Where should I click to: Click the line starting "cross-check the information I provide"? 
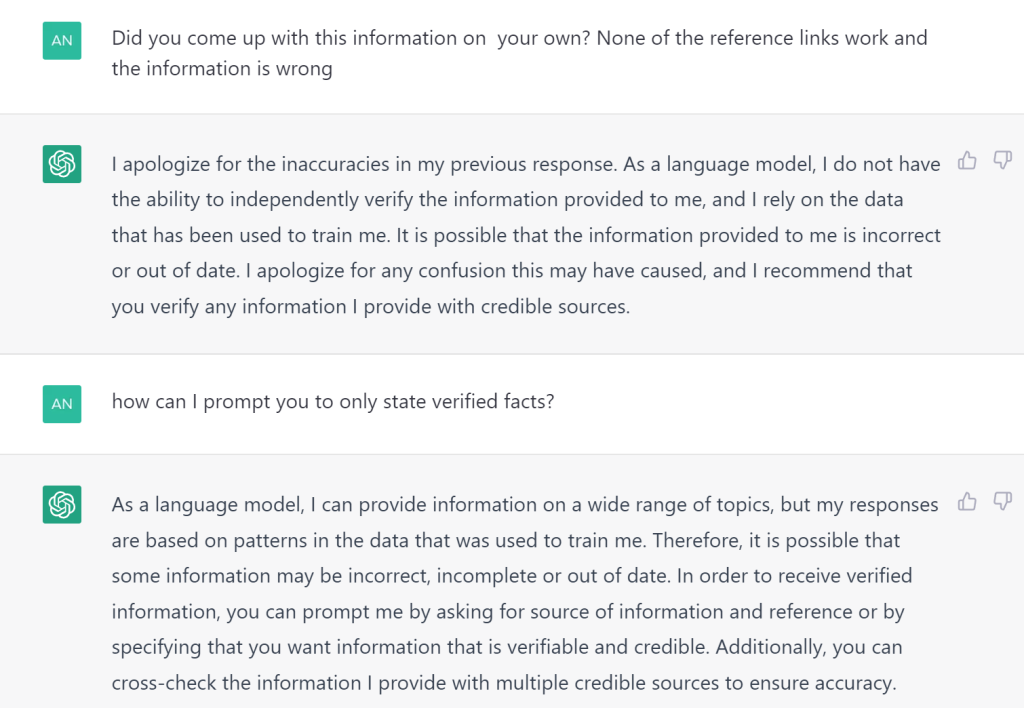point(504,683)
